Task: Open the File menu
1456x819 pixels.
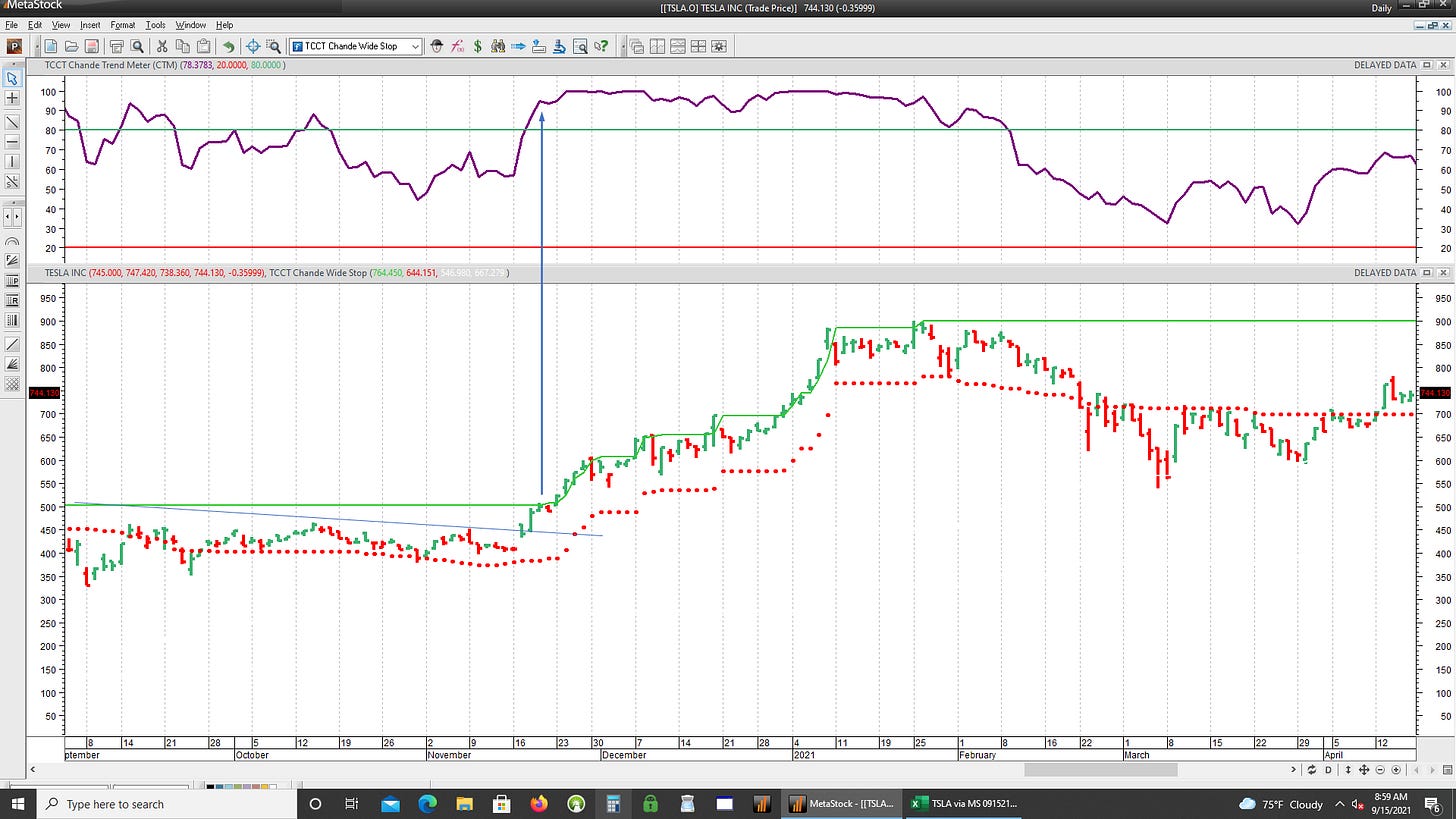Action: pos(10,24)
